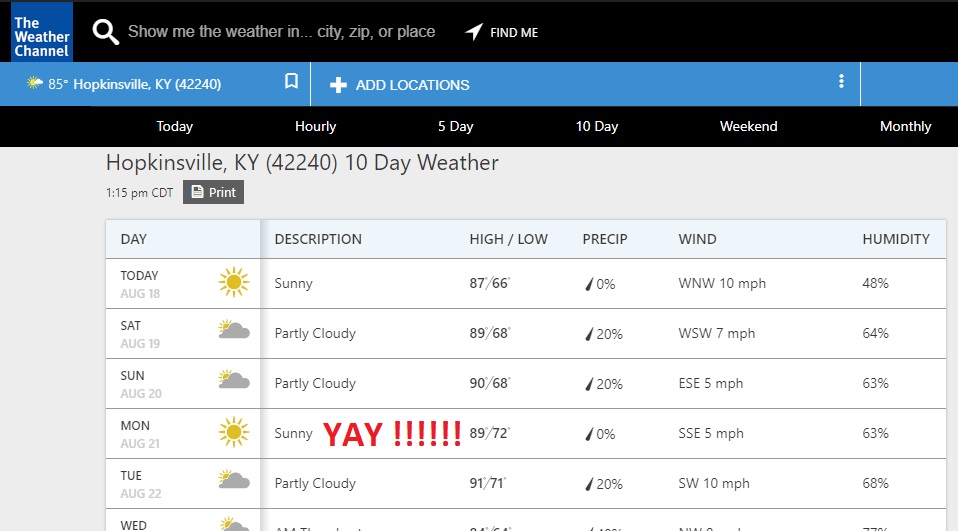Click the plus icon beside Add Locations
Viewport: 958px width, 531px height.
tap(338, 85)
